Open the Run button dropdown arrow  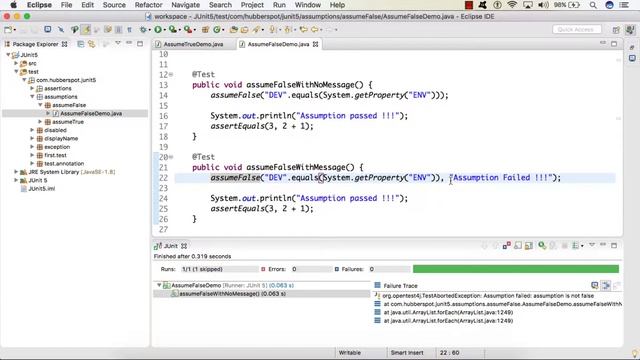[x=164, y=30]
